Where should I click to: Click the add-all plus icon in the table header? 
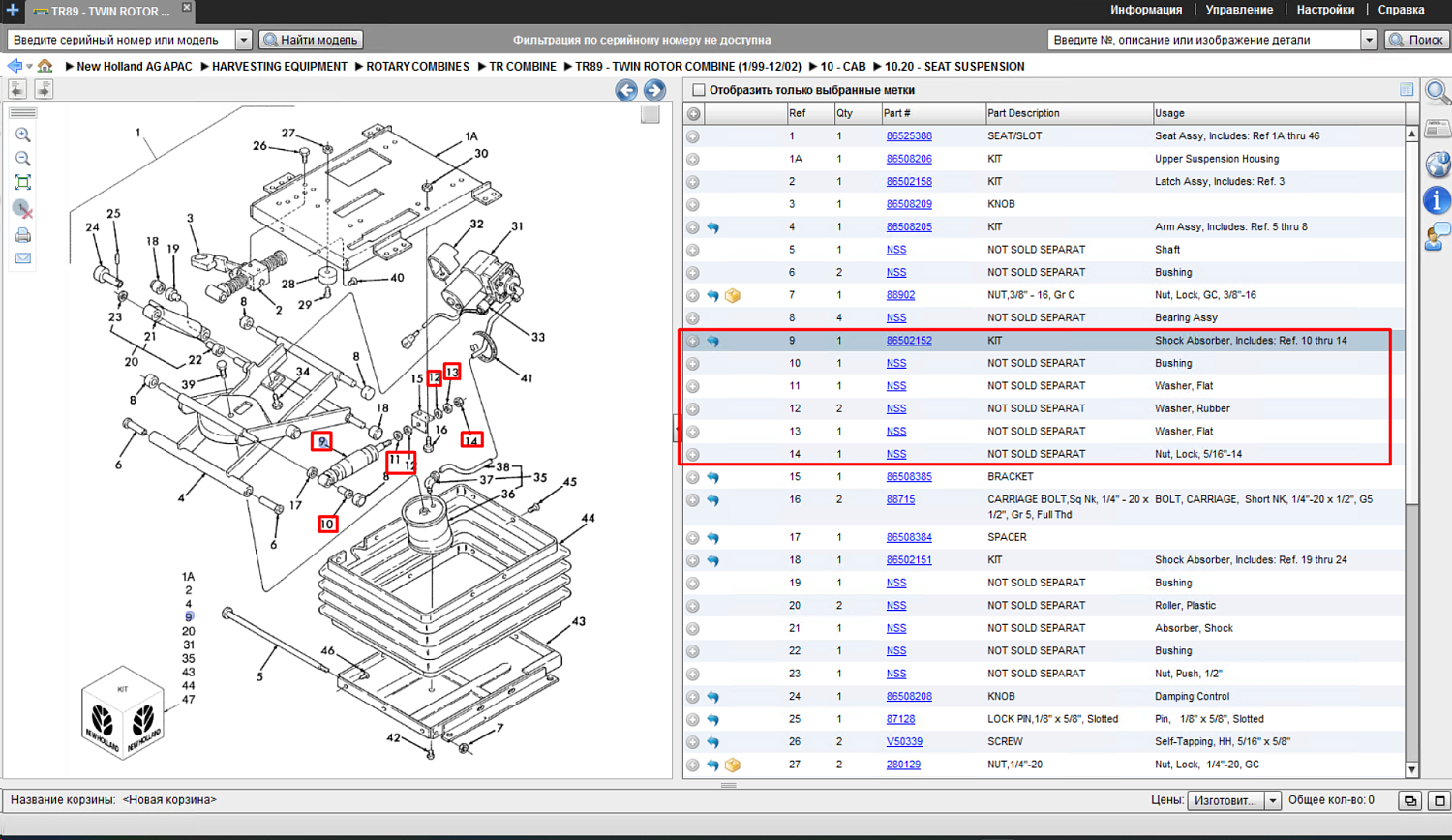pos(693,114)
